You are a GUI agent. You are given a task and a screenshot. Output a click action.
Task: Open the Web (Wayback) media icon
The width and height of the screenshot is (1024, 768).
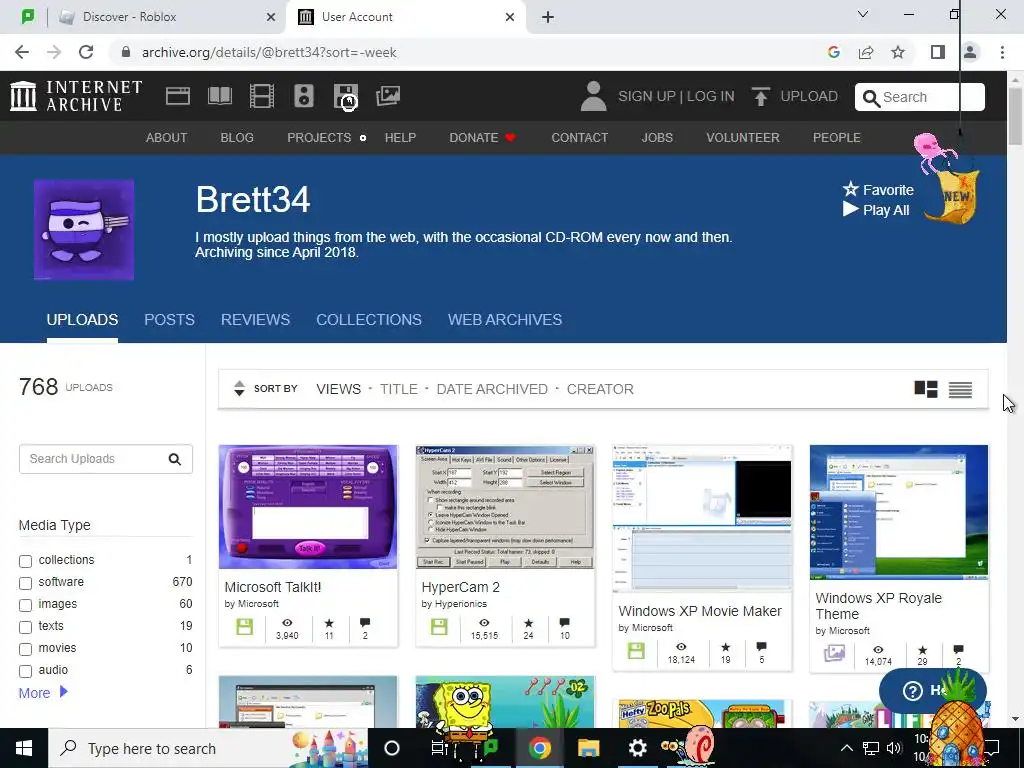(x=178, y=96)
